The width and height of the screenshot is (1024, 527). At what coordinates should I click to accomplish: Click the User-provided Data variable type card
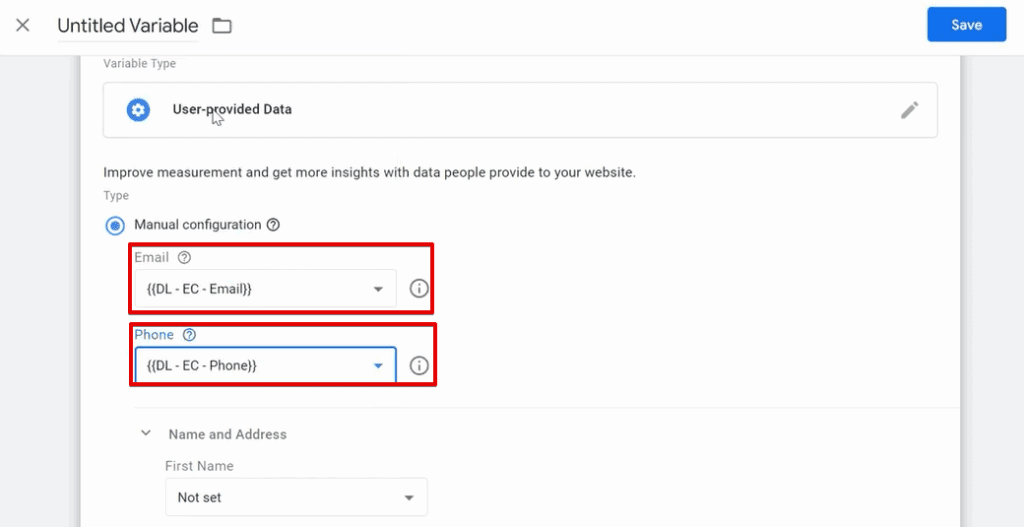click(x=520, y=110)
